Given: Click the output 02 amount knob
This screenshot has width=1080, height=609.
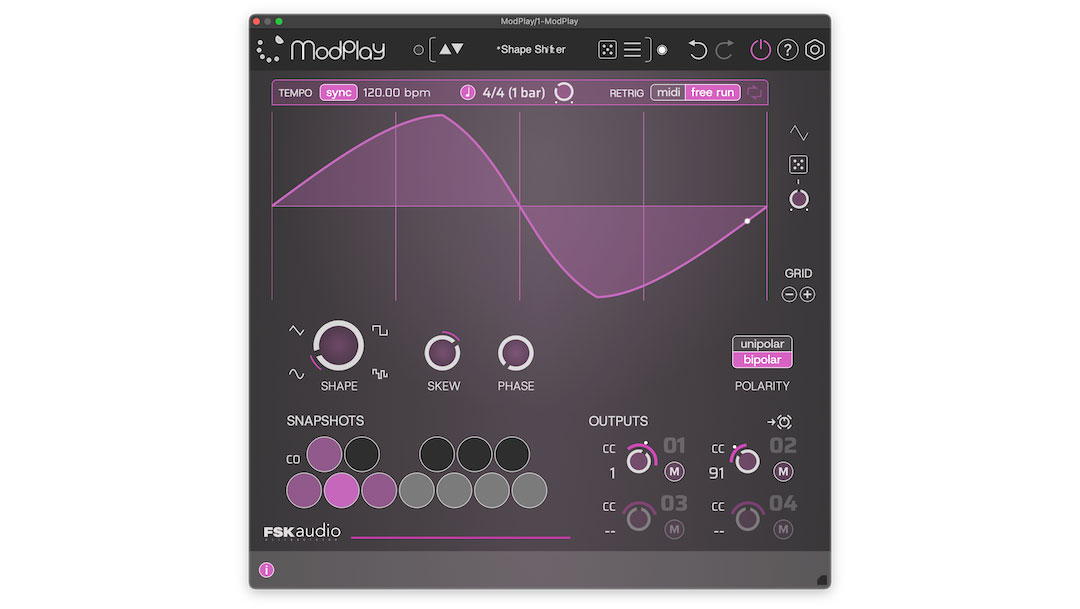Looking at the screenshot, I should pos(747,460).
